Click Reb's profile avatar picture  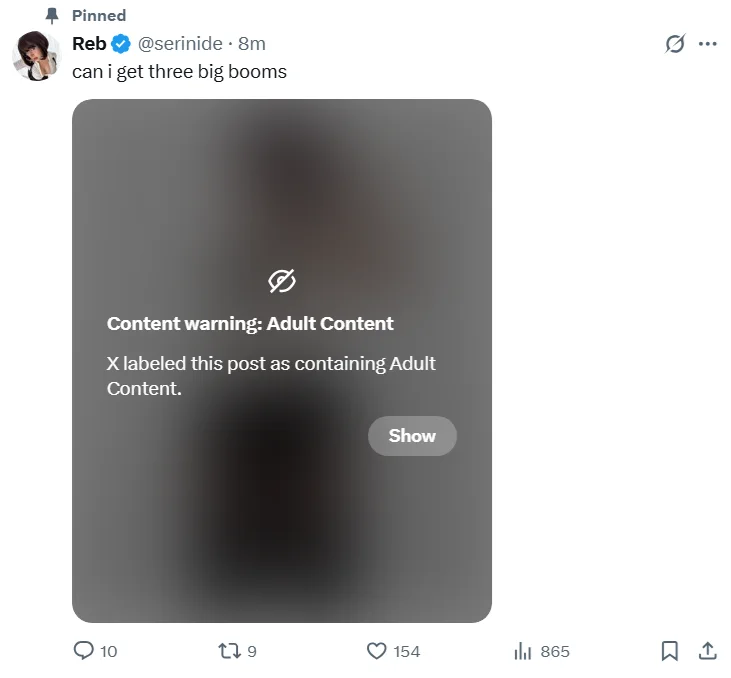[36, 55]
